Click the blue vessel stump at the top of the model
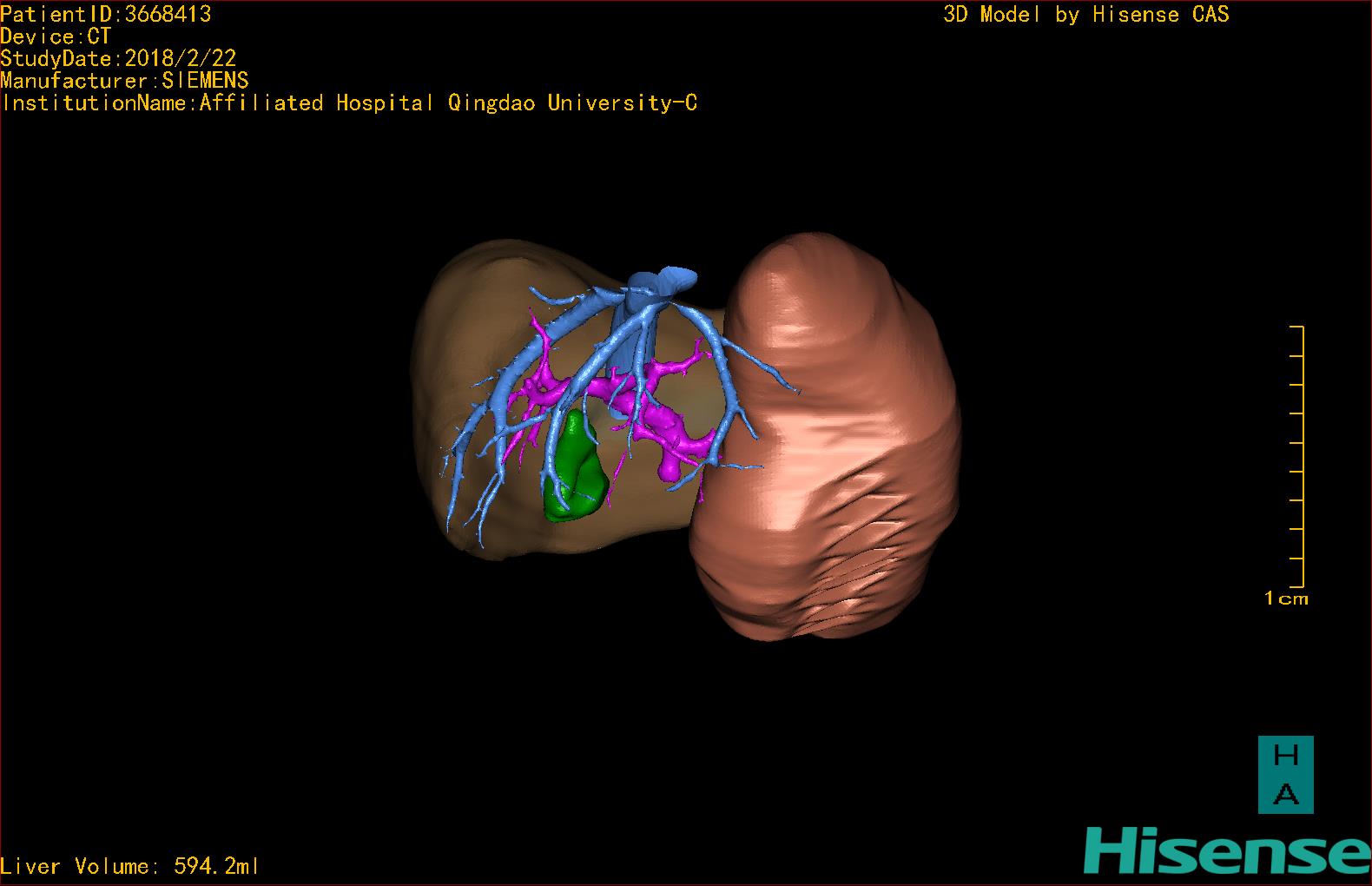This screenshot has width=1372, height=886. point(676,279)
